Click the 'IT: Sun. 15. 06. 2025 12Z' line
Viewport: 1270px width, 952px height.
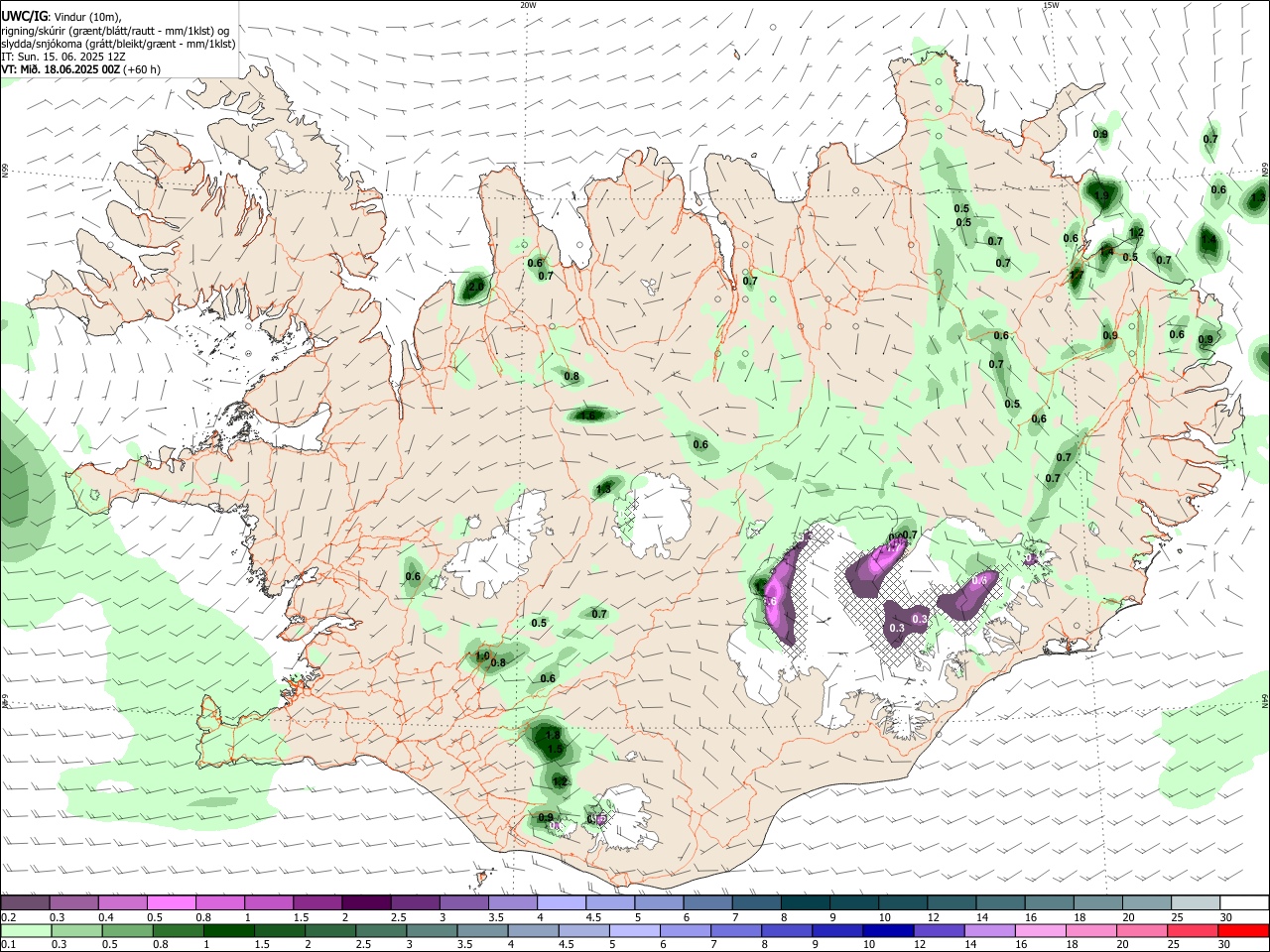coord(63,57)
